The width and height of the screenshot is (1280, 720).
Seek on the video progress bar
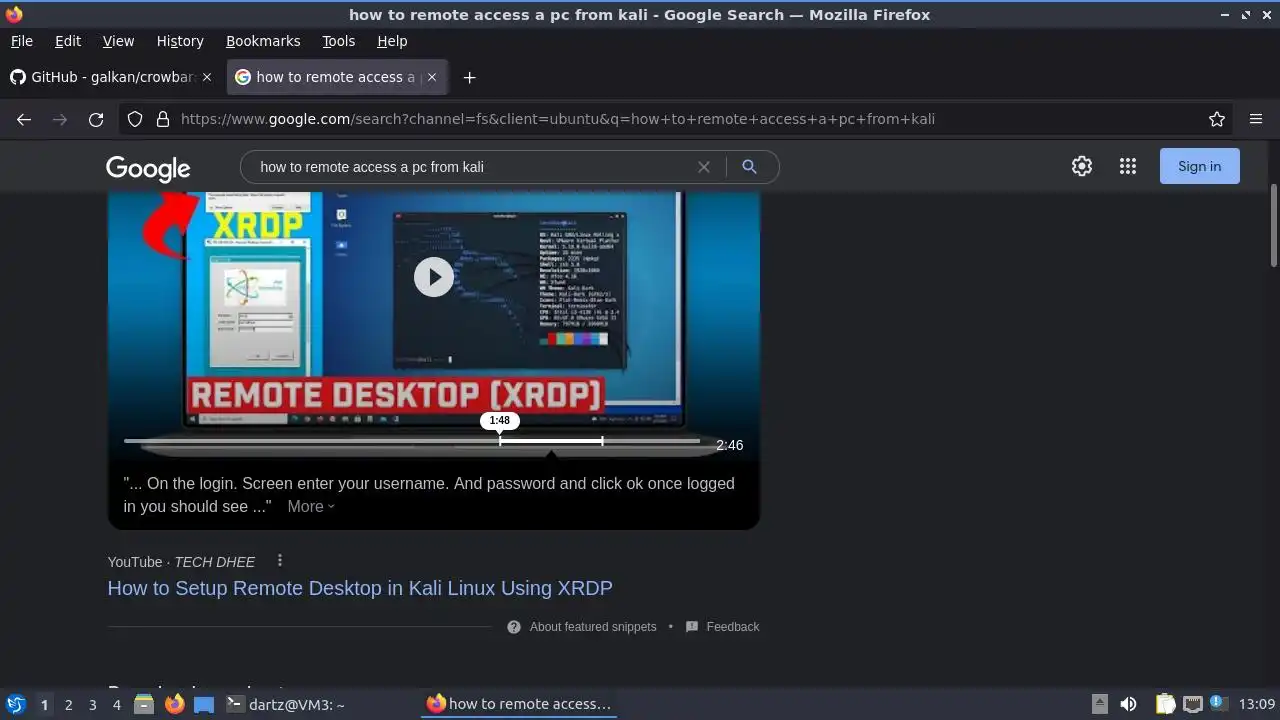(x=412, y=441)
